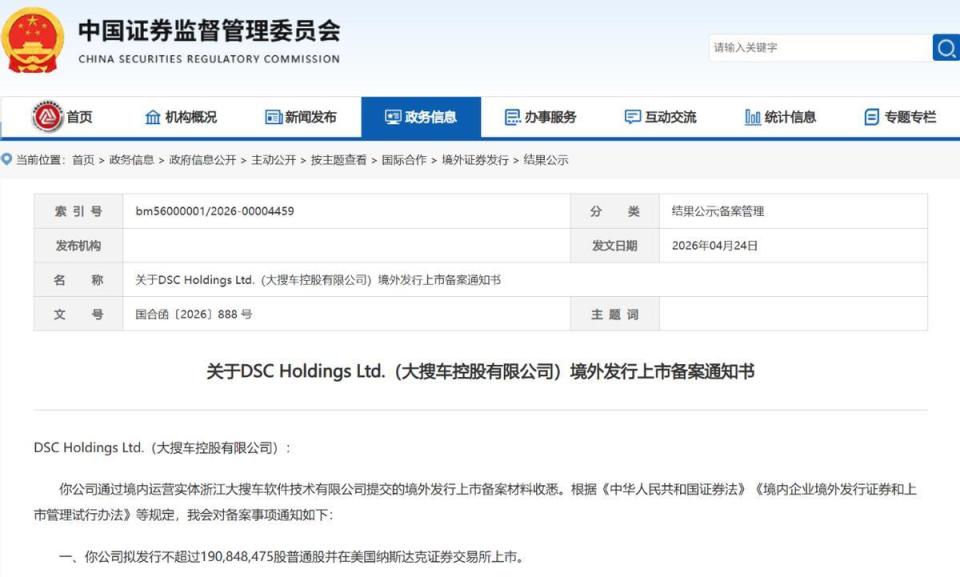The height and width of the screenshot is (577, 960).
Task: Open 按主题查看 breadcrumb link
Action: pyautogui.click(x=339, y=160)
